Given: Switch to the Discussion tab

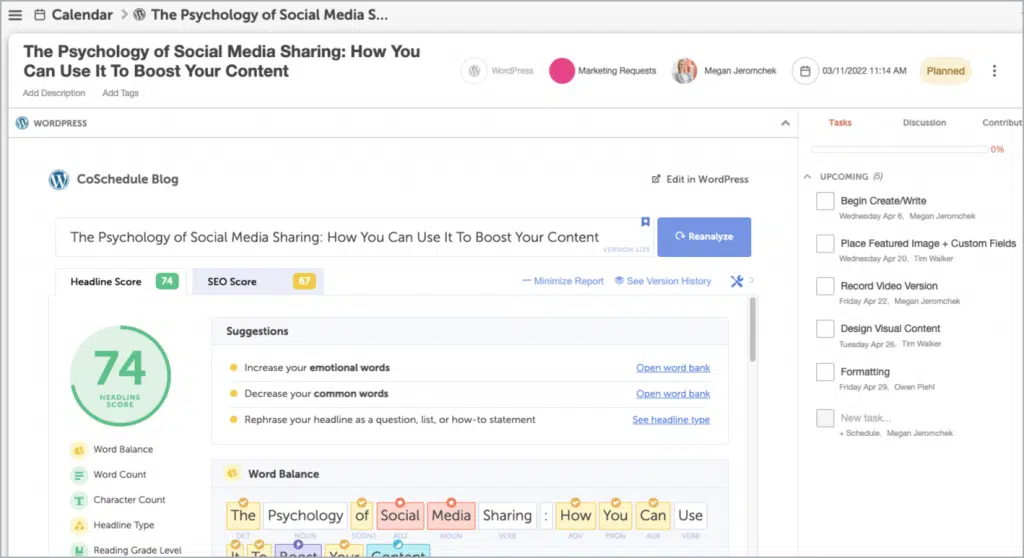Looking at the screenshot, I should [924, 123].
